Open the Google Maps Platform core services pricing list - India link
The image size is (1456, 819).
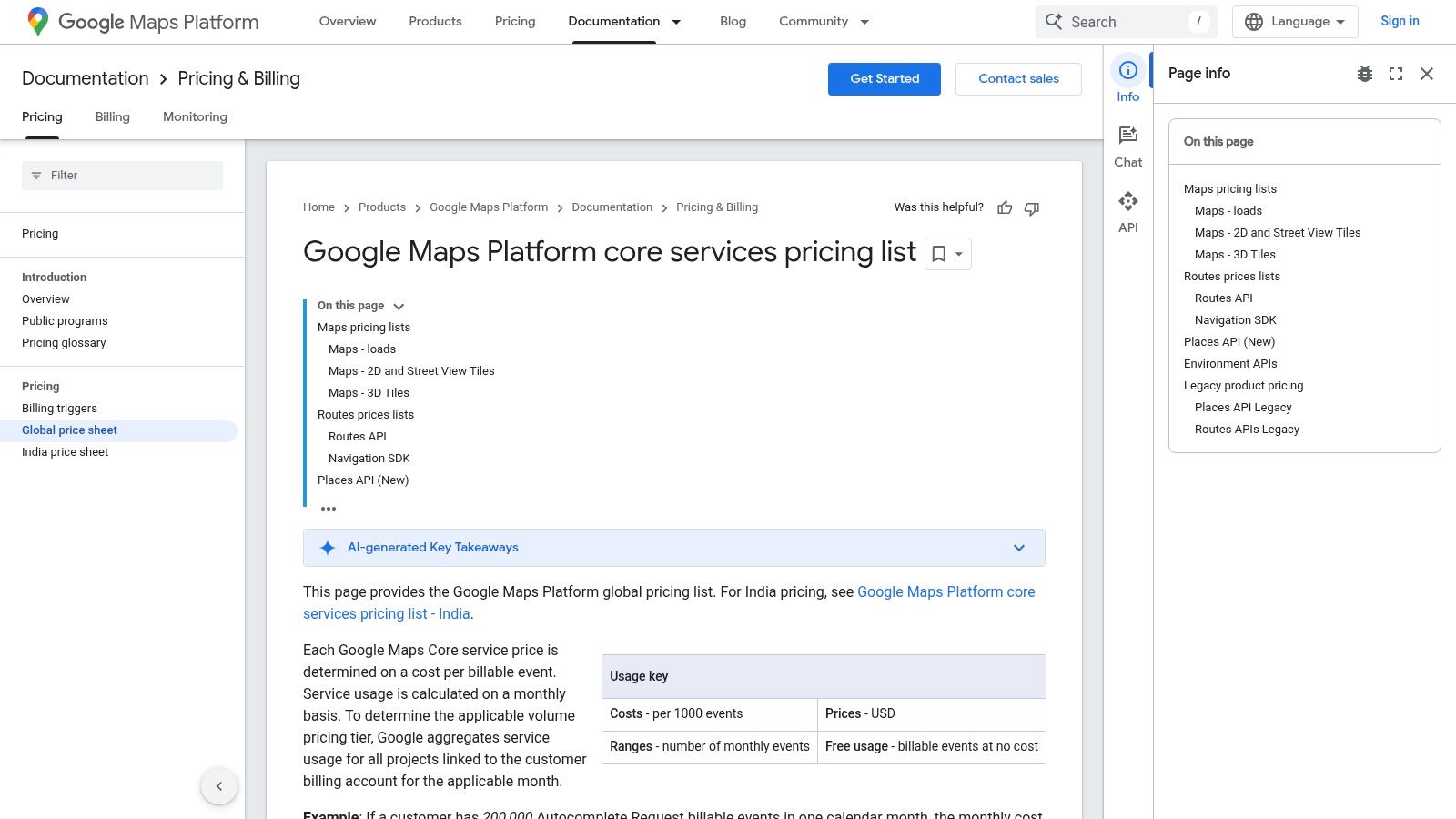(x=669, y=602)
